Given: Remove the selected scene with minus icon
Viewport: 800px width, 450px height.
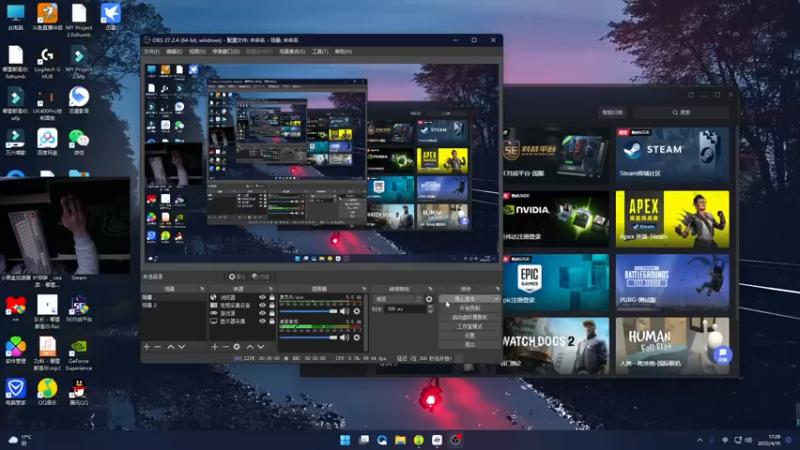Looking at the screenshot, I should 158,347.
